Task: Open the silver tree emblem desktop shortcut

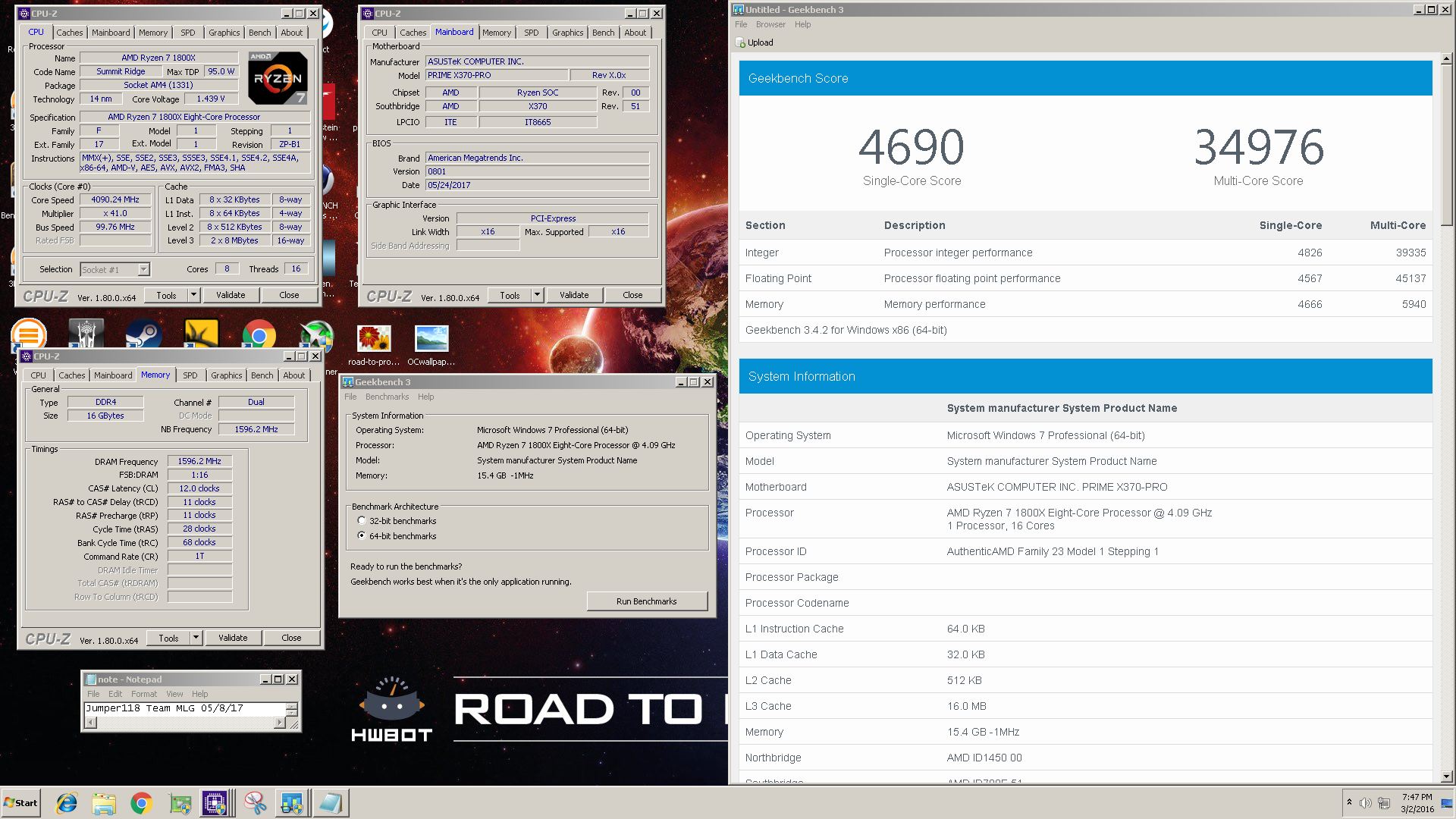Action: [x=86, y=334]
